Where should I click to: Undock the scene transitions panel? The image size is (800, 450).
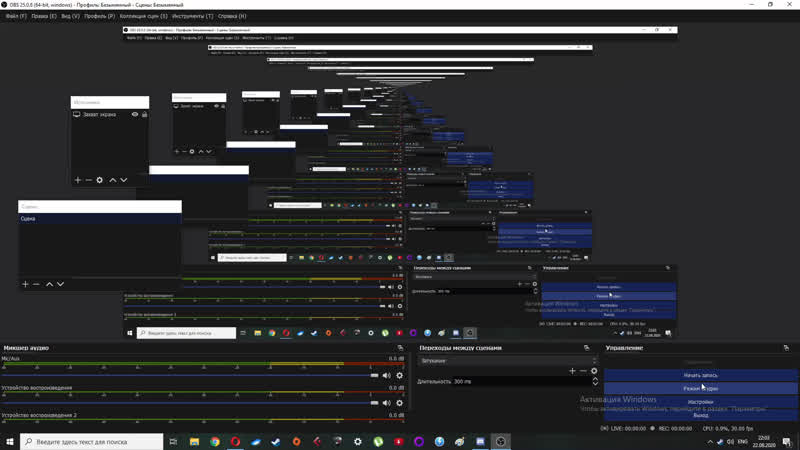(x=587, y=348)
